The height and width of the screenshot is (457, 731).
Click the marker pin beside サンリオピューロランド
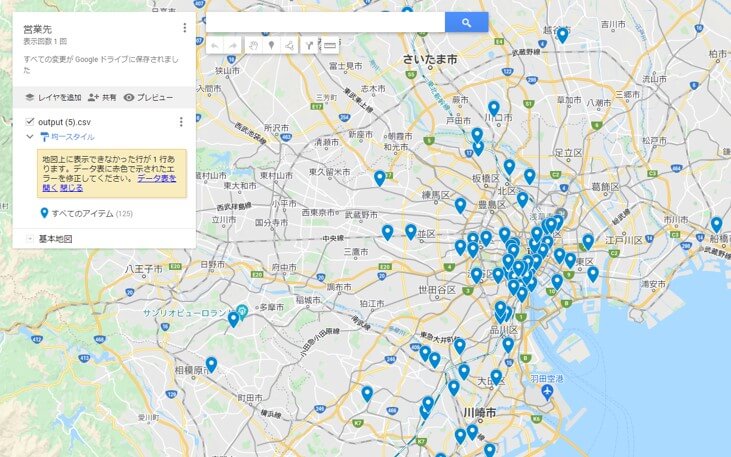(x=234, y=319)
